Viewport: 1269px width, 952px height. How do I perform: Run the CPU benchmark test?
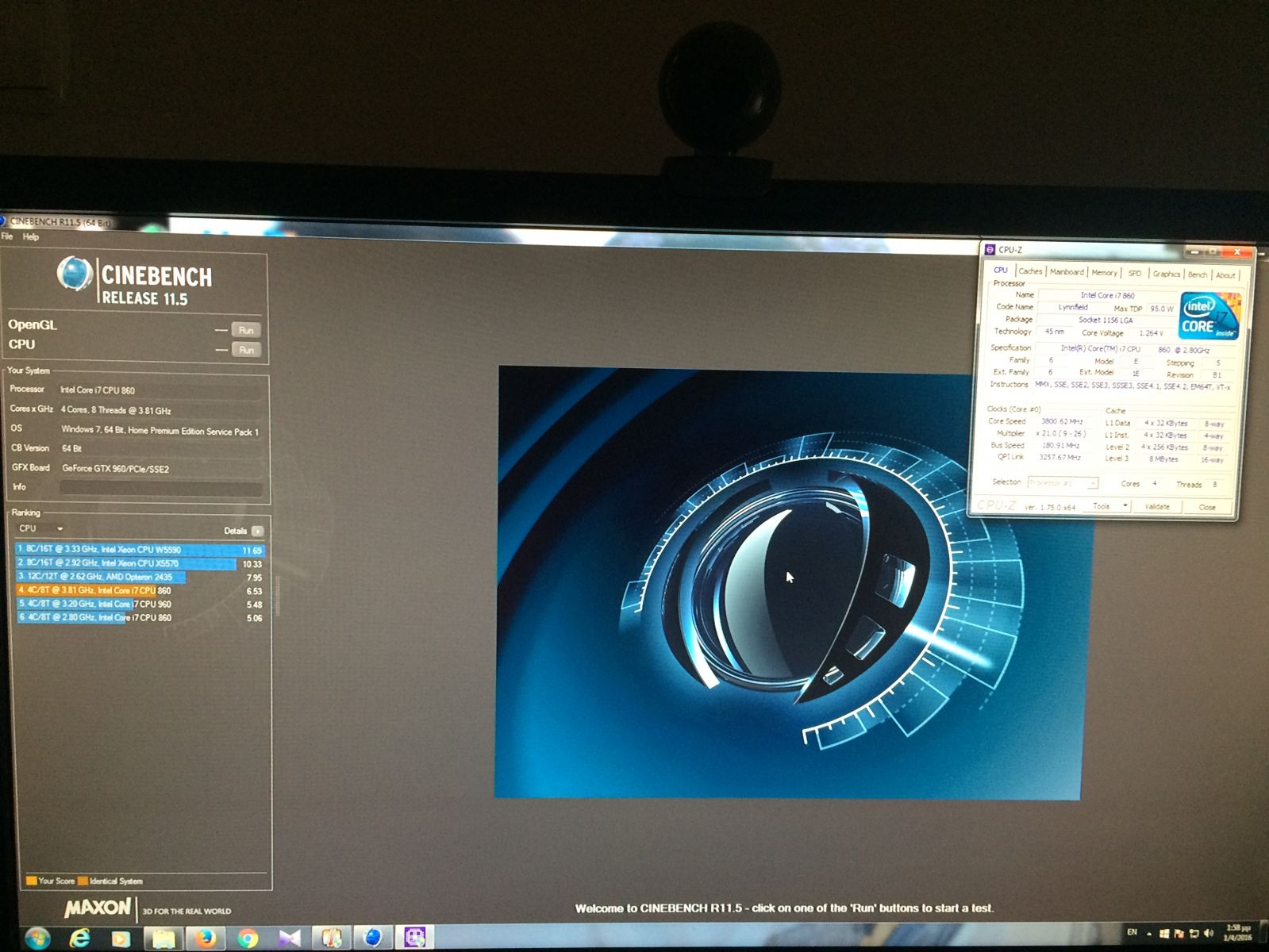[246, 350]
